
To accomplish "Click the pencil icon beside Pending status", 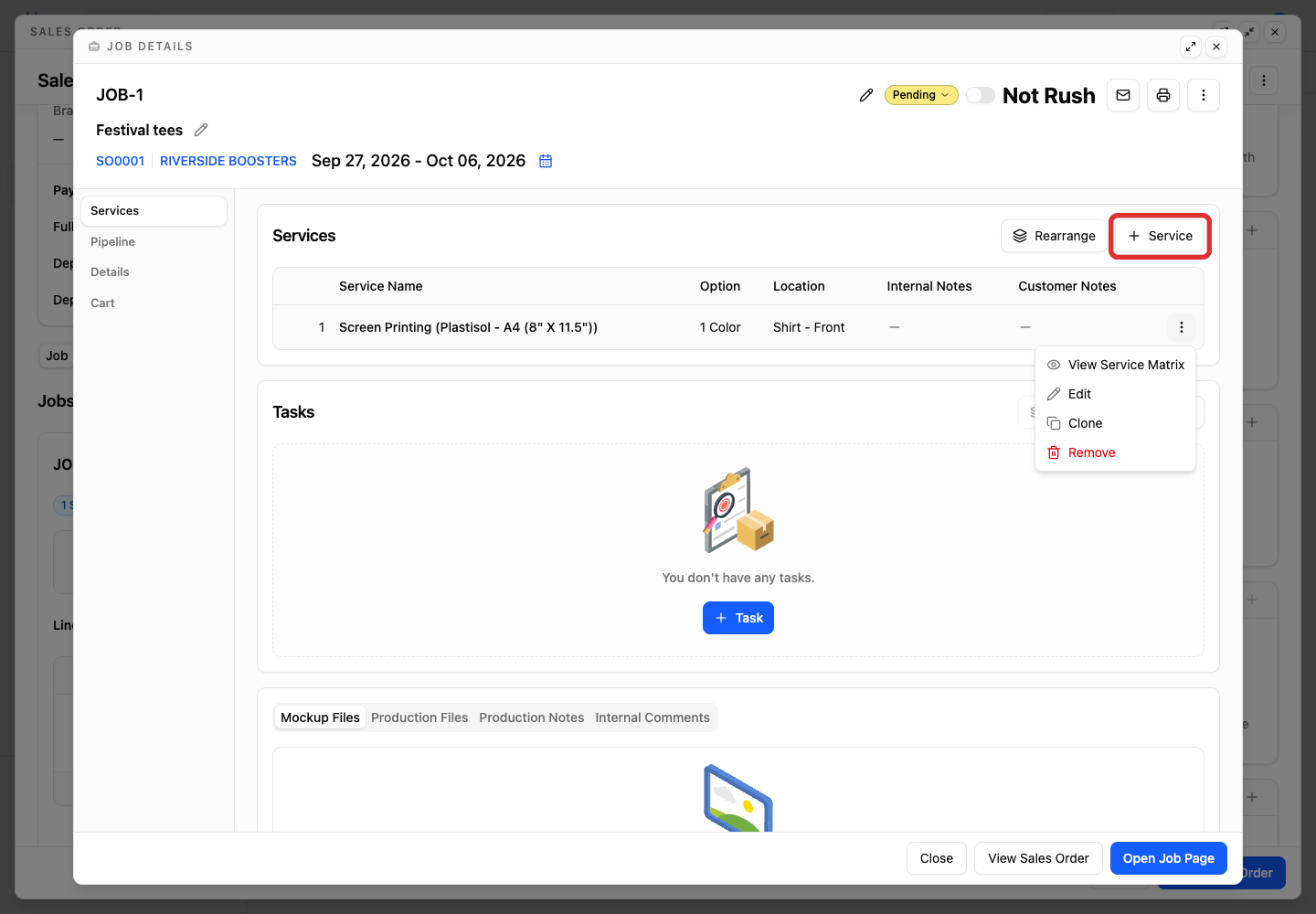I will tap(866, 95).
